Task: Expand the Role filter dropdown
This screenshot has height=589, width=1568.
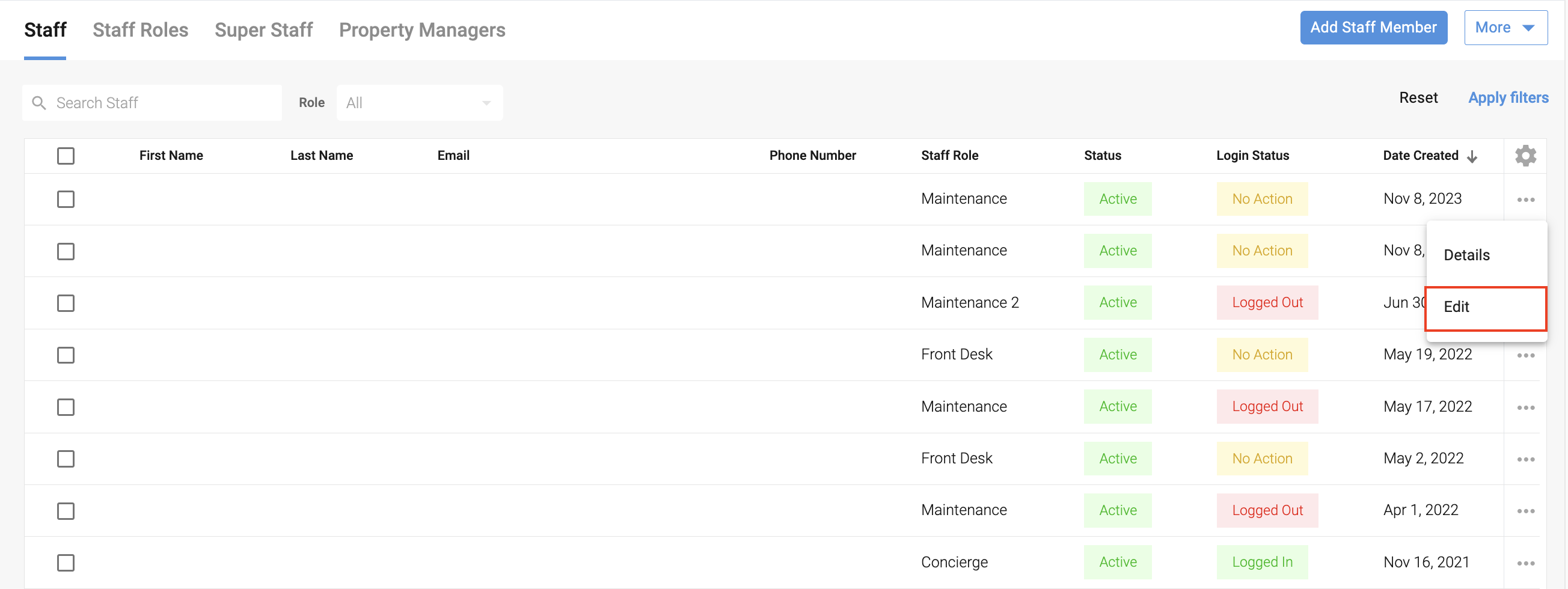Action: [419, 103]
